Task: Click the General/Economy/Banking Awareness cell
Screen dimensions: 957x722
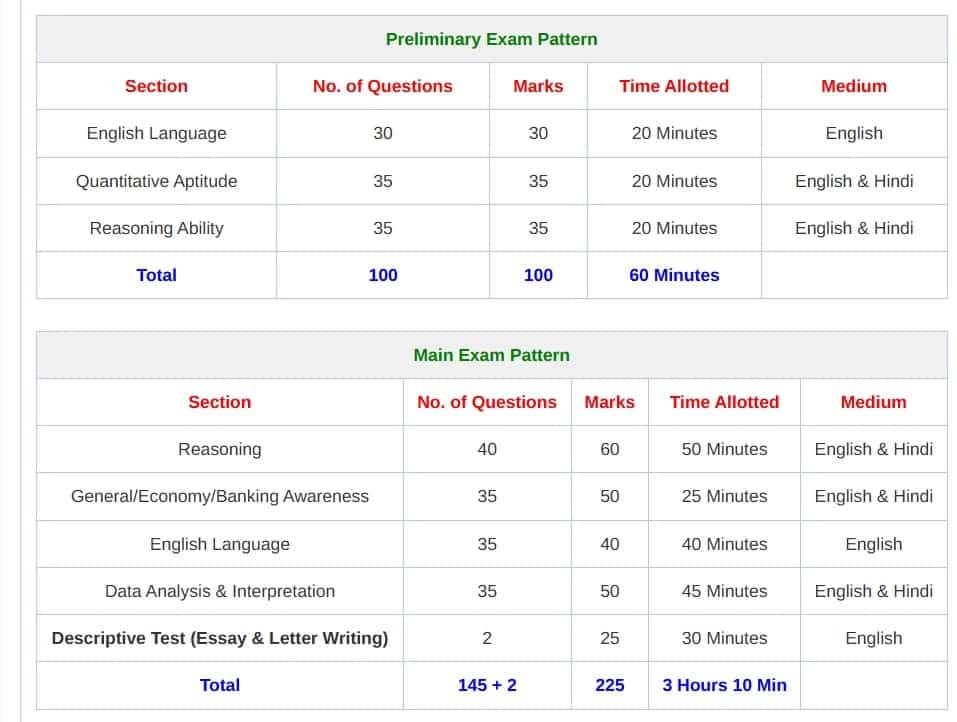Action: pyautogui.click(x=220, y=496)
